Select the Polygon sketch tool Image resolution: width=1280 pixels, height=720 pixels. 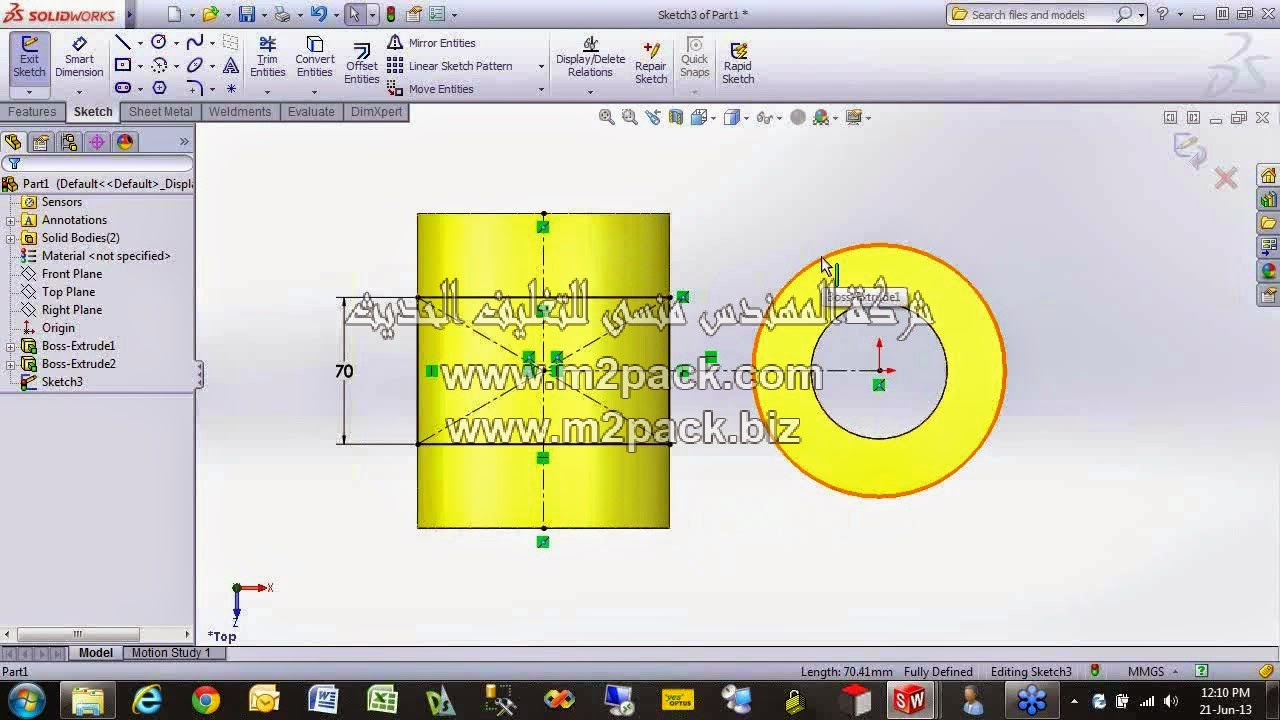pos(158,88)
